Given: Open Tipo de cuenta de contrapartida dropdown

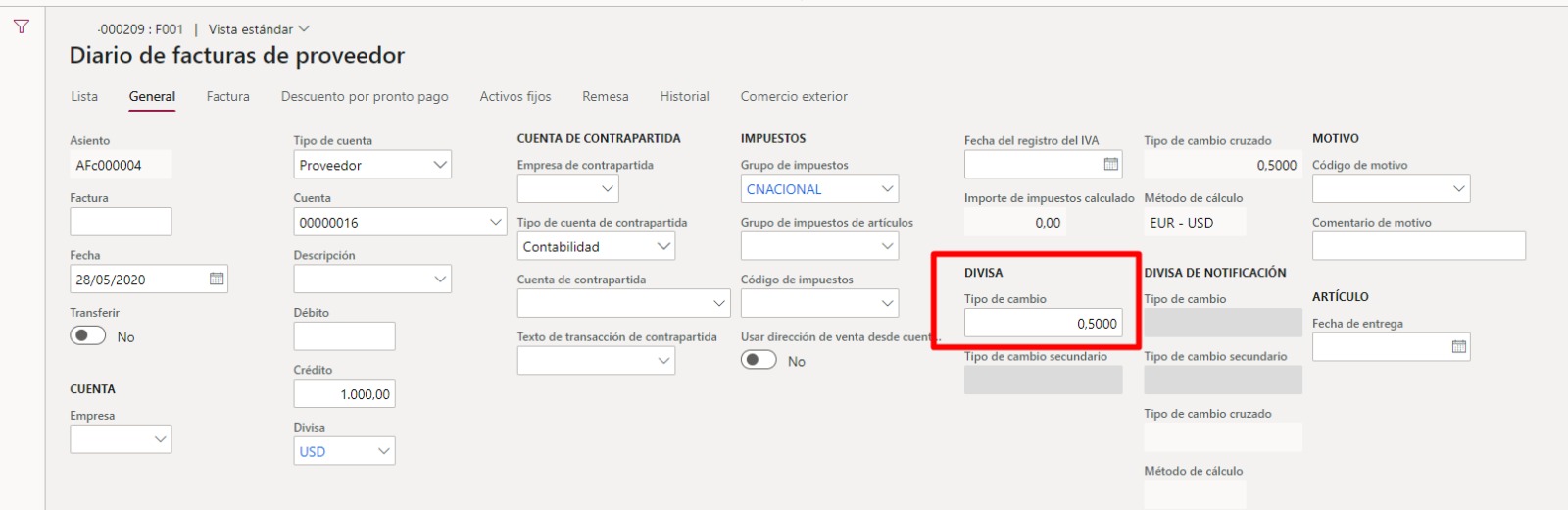Looking at the screenshot, I should (x=663, y=246).
